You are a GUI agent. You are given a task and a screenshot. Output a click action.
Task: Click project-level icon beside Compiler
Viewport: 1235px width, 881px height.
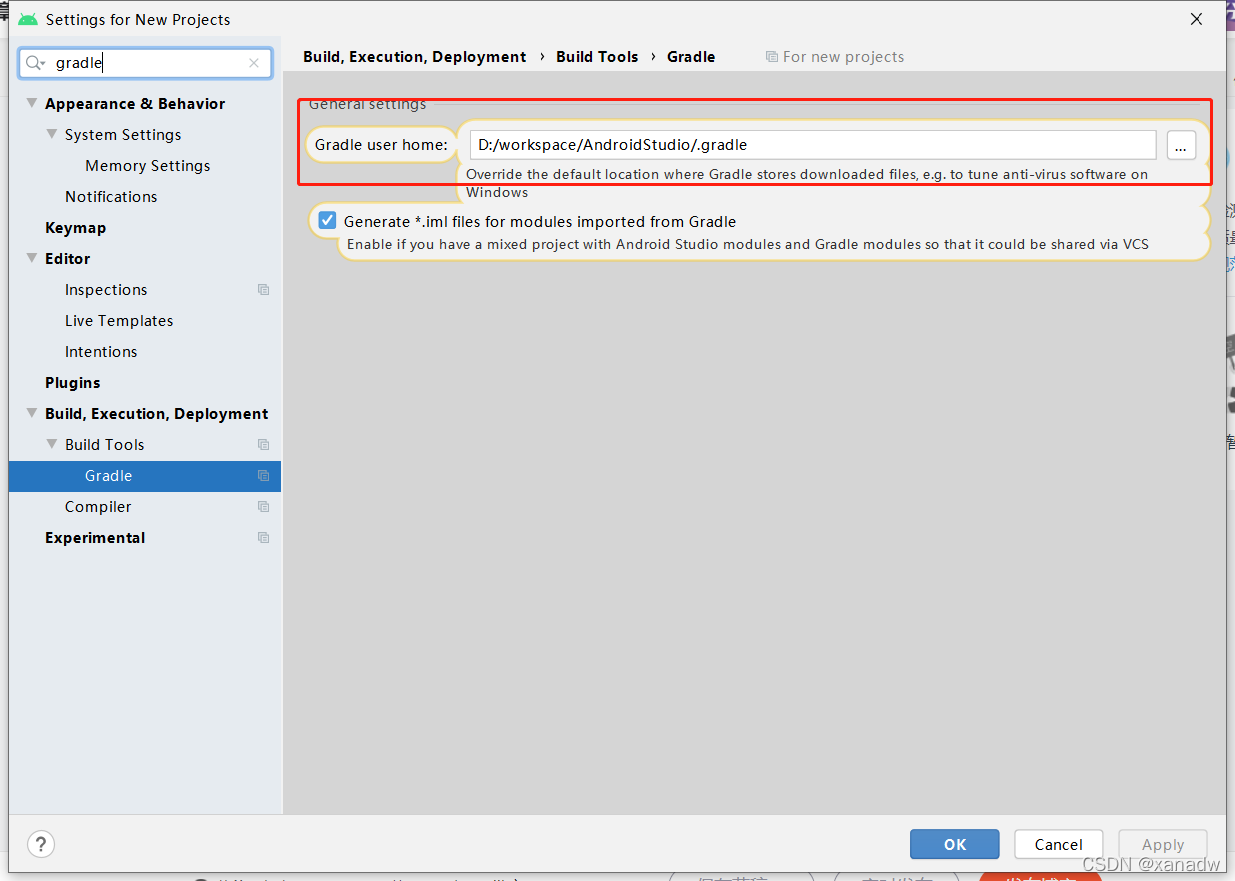tap(263, 507)
